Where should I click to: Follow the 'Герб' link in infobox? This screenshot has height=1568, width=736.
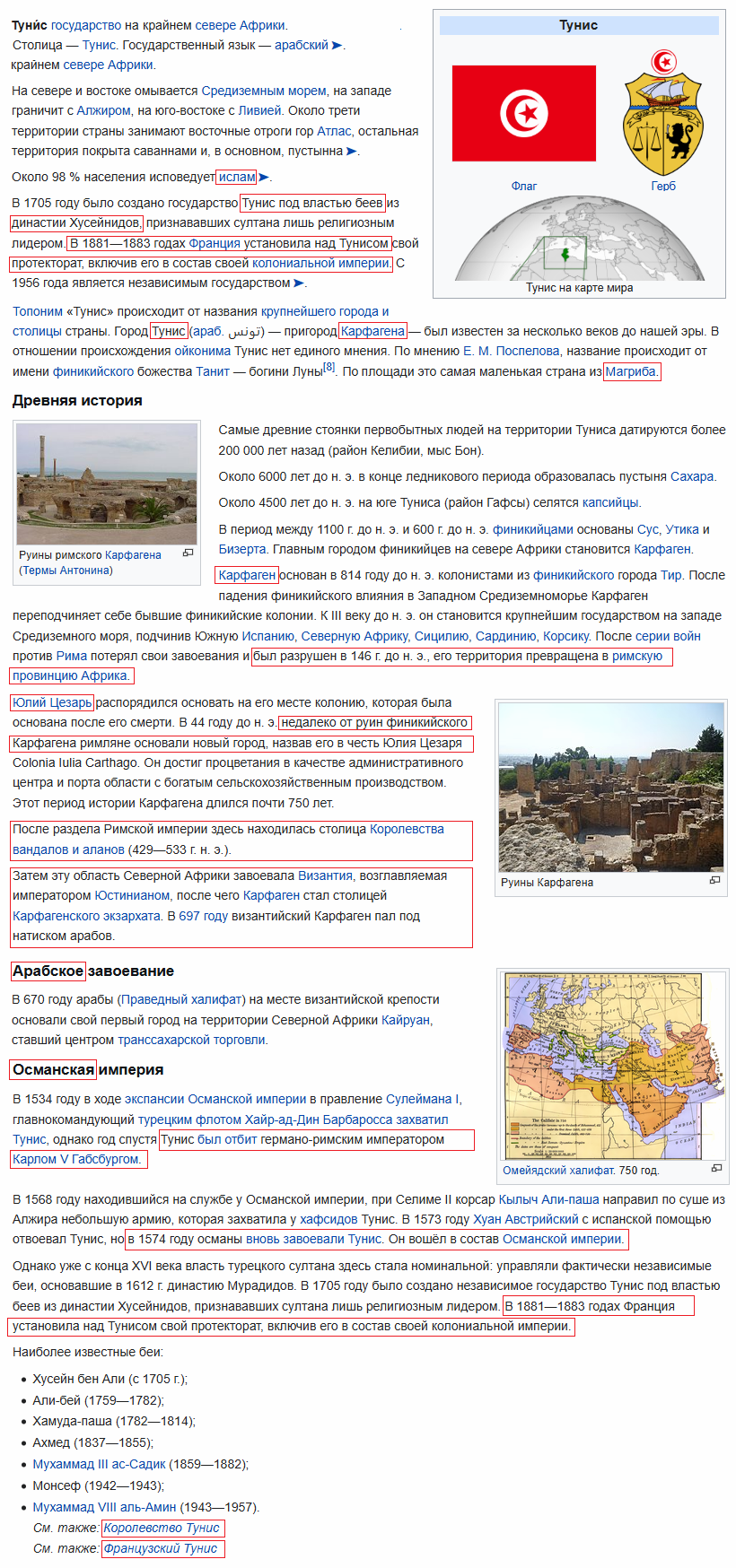pos(663,186)
